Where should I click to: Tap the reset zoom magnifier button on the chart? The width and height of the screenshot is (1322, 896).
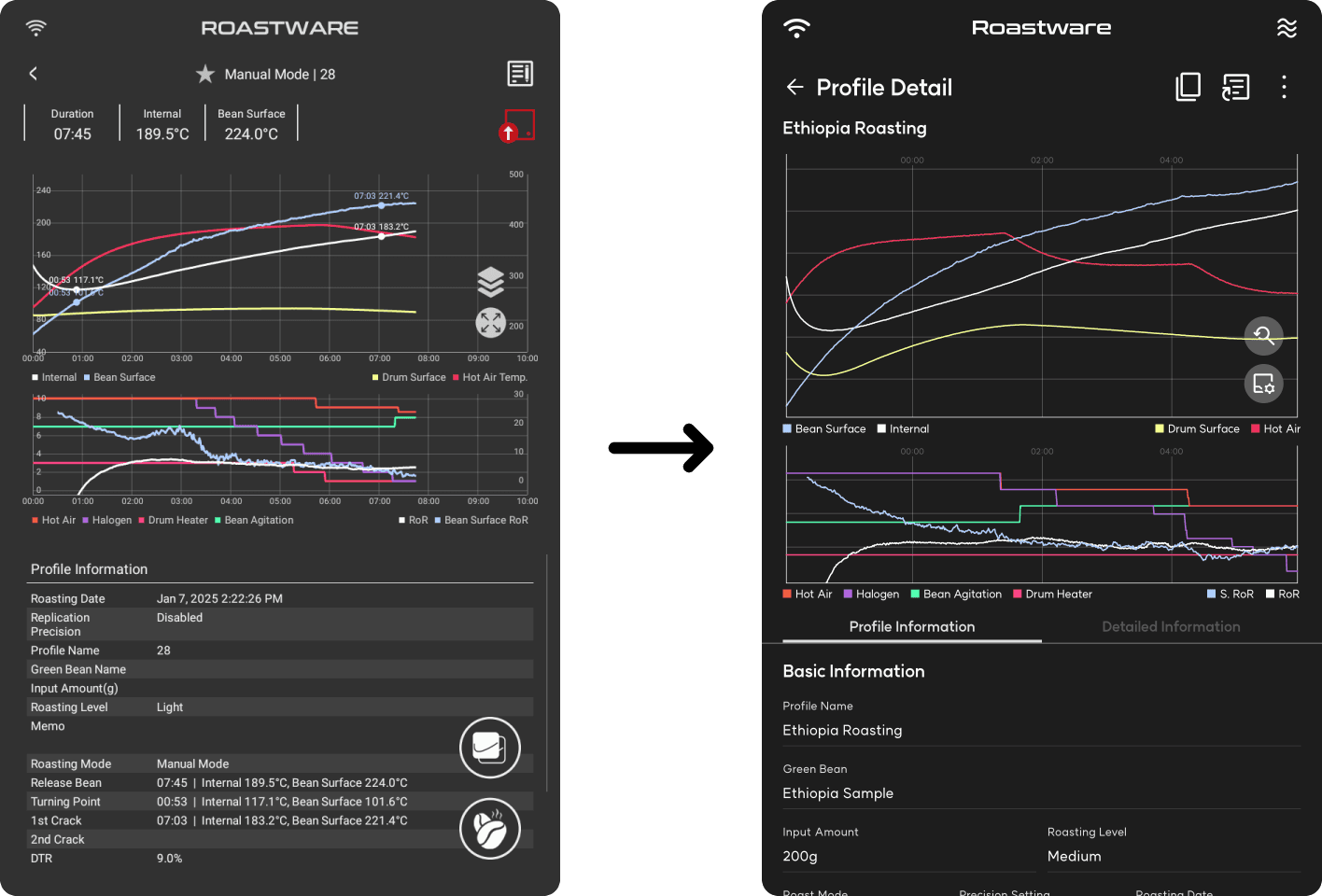[1264, 335]
